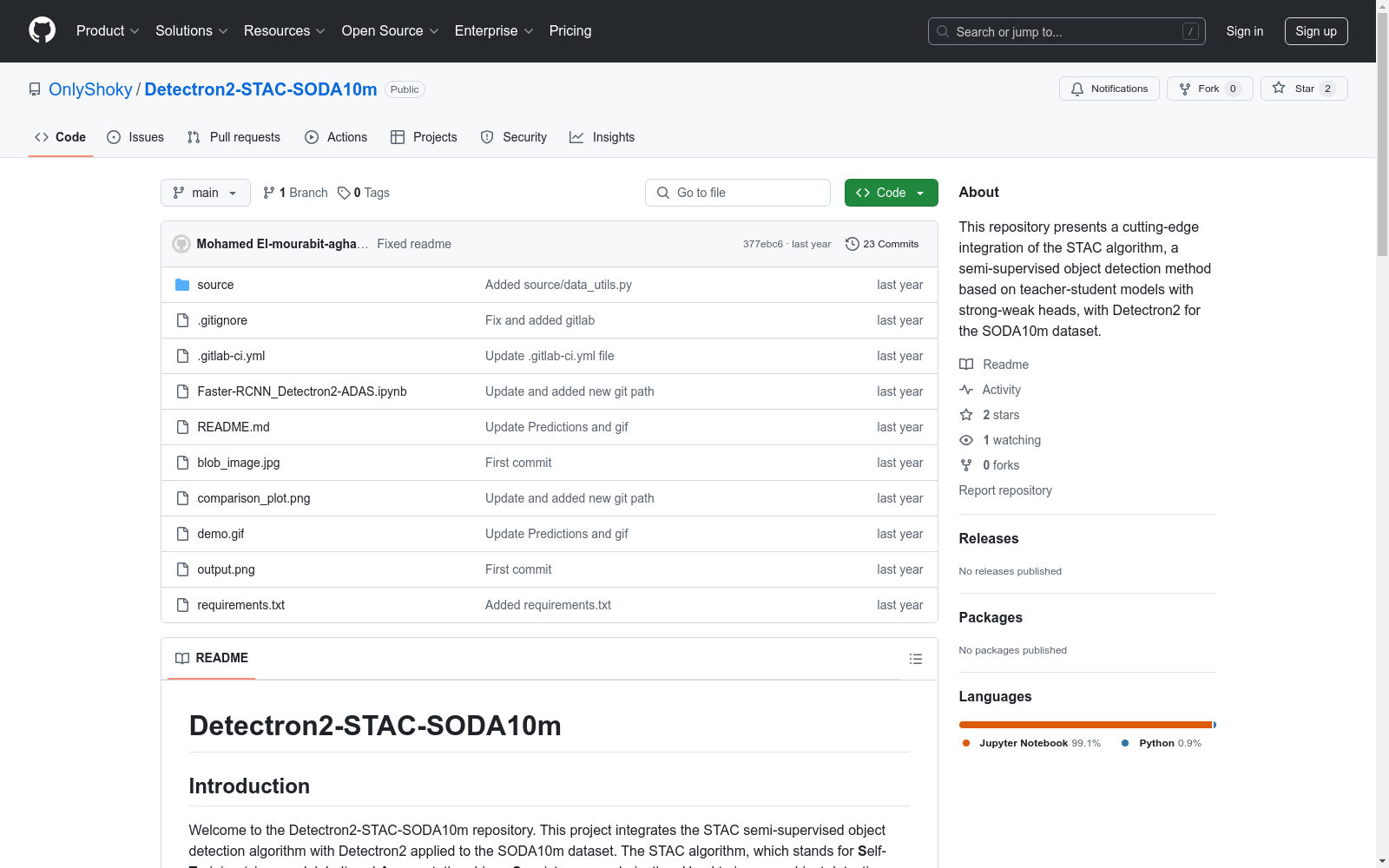Click the Added source/data_utils.py commit message
Image resolution: width=1389 pixels, height=868 pixels.
pyautogui.click(x=558, y=285)
